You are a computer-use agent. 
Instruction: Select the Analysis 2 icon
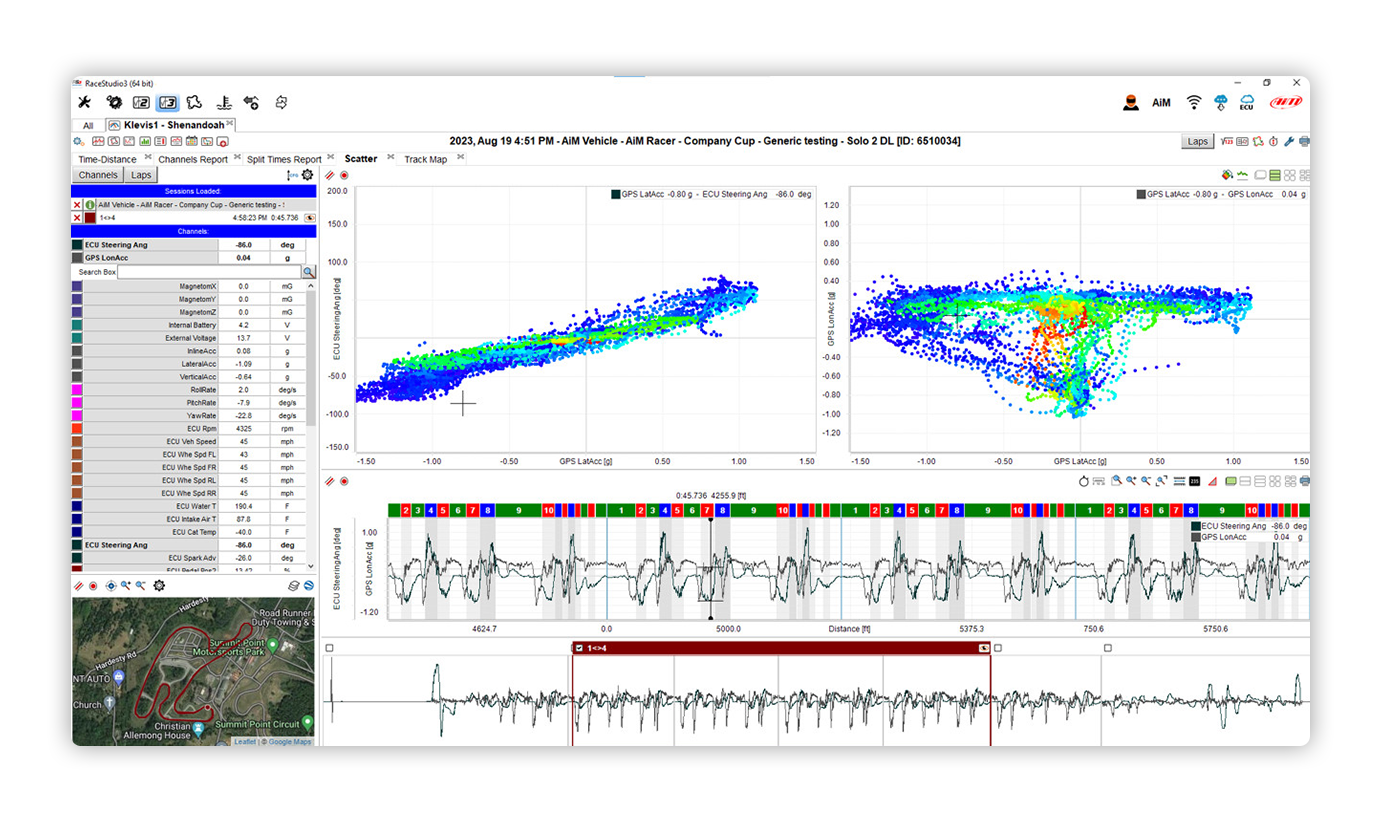[141, 102]
